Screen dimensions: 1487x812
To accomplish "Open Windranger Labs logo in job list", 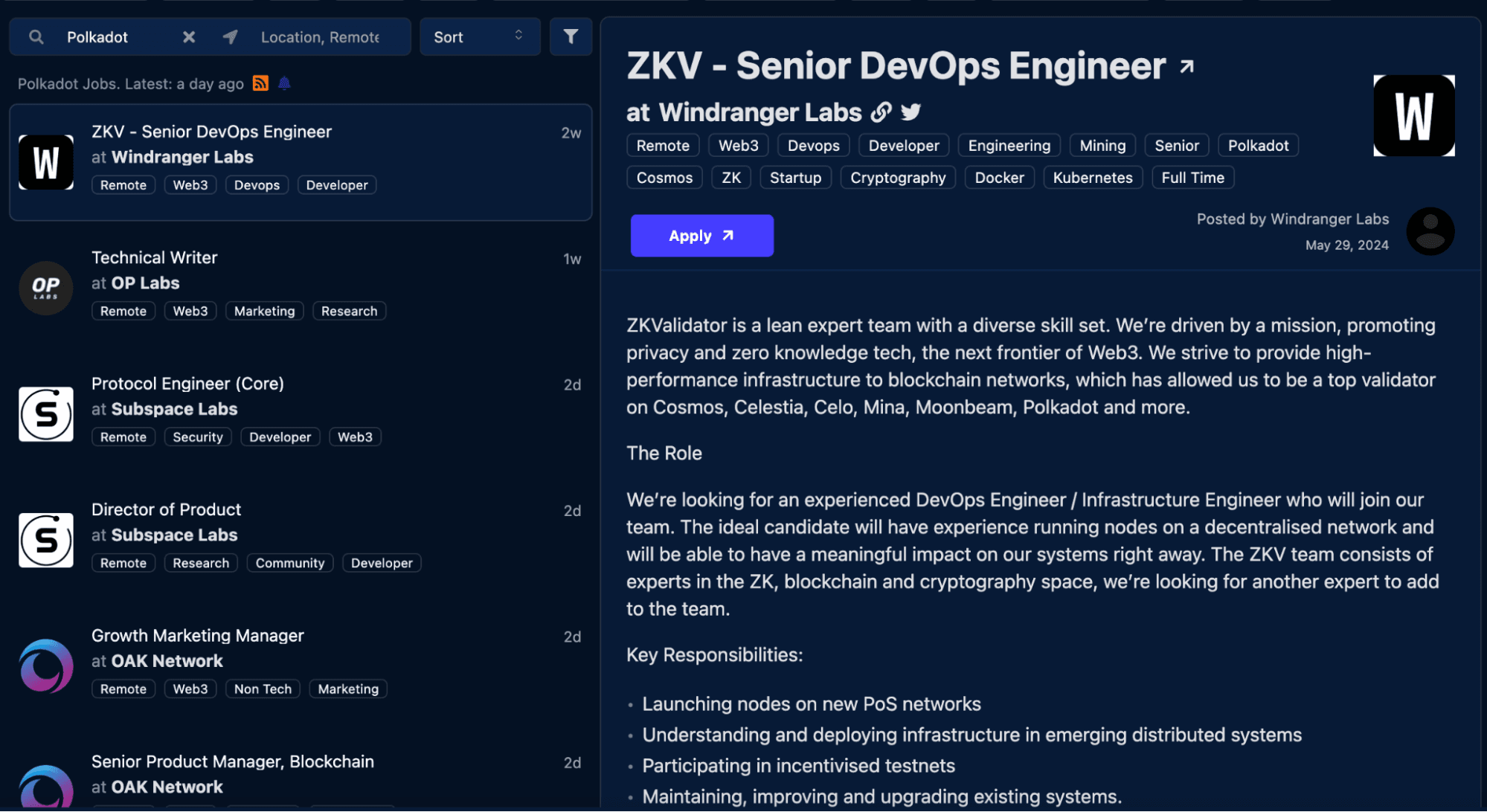I will [x=46, y=162].
